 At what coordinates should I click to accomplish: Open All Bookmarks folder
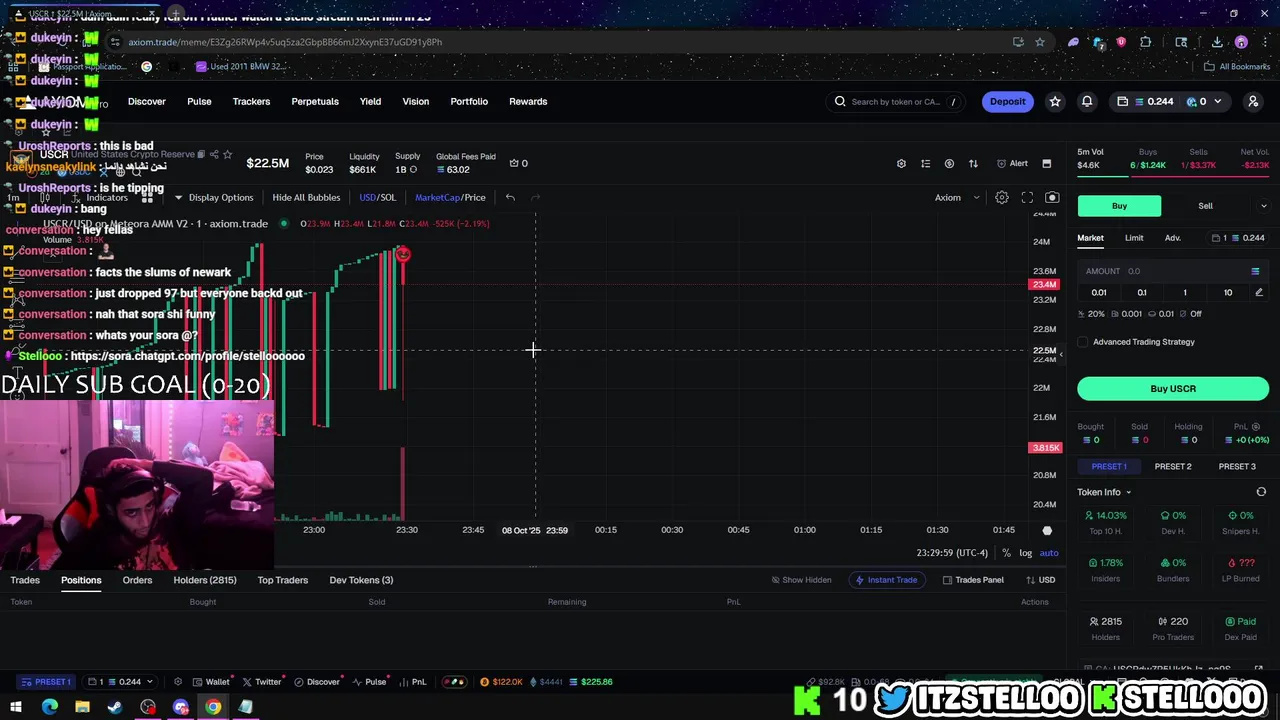(1236, 67)
